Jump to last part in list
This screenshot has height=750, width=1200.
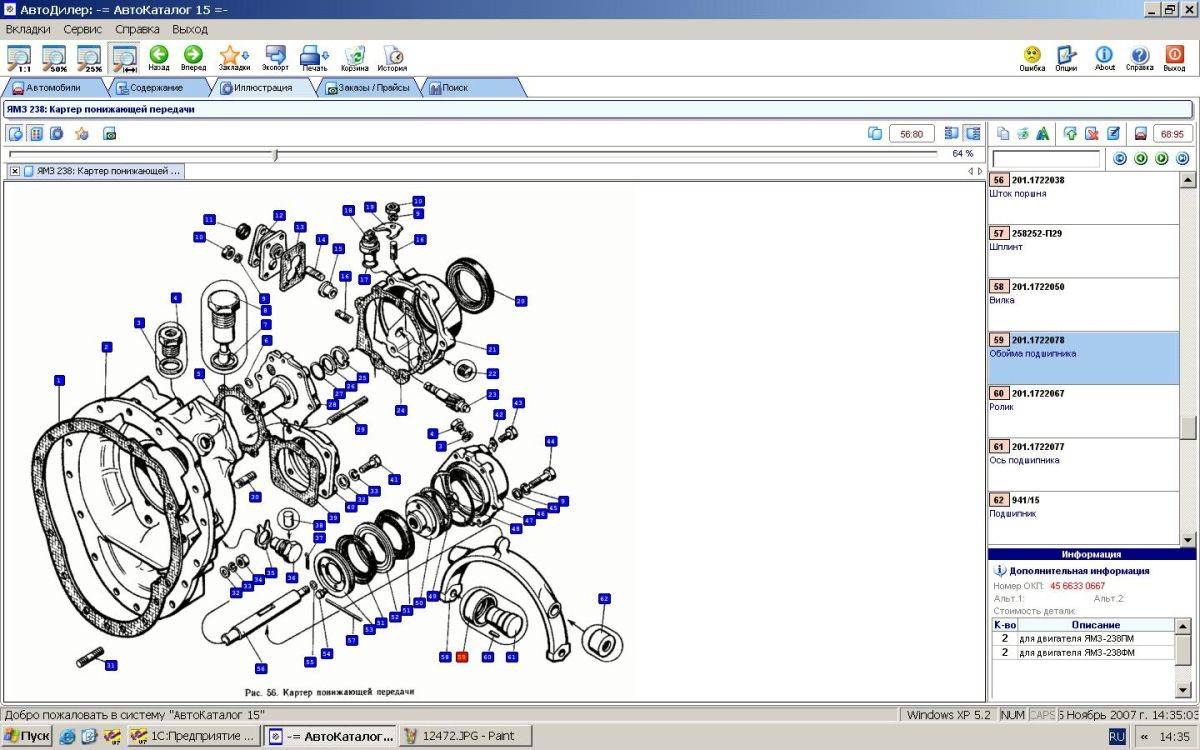1183,158
